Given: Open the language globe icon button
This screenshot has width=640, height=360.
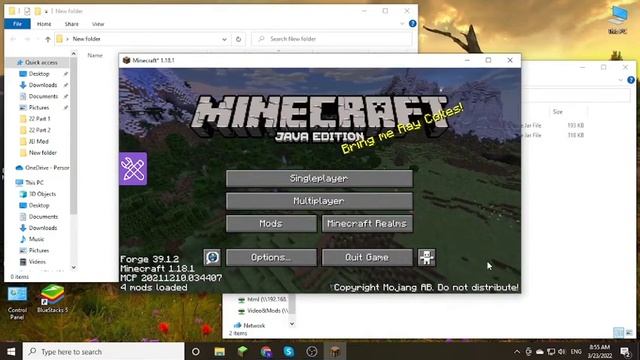Looking at the screenshot, I should tap(212, 258).
